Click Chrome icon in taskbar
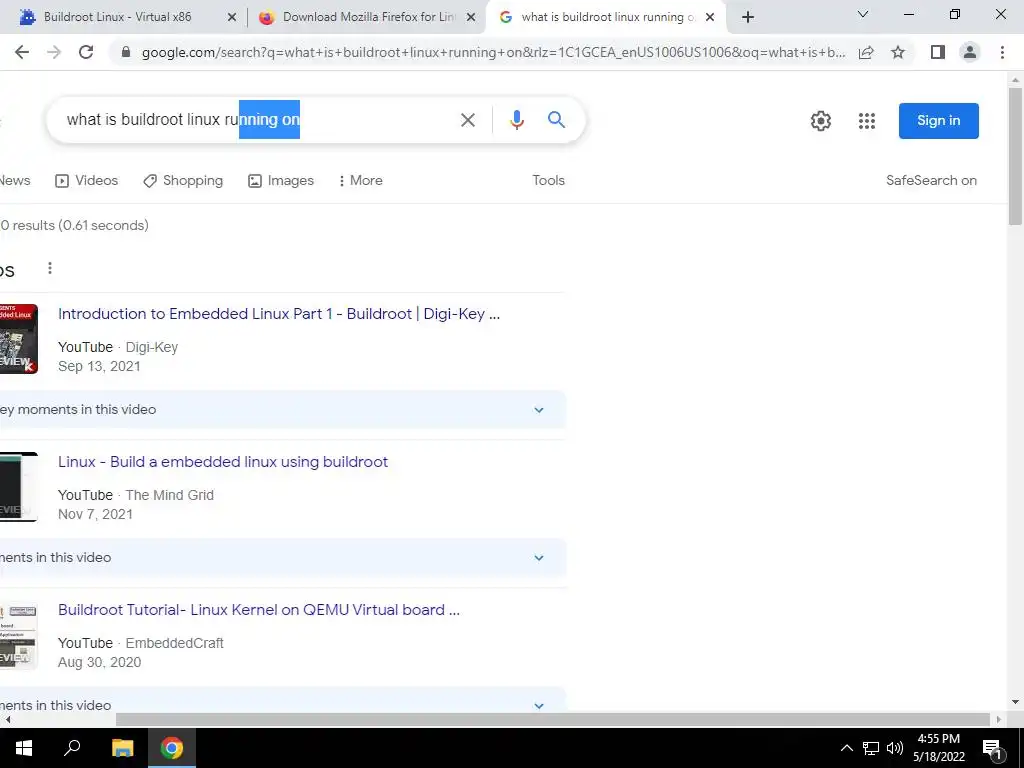The height and width of the screenshot is (768, 1024). (172, 748)
